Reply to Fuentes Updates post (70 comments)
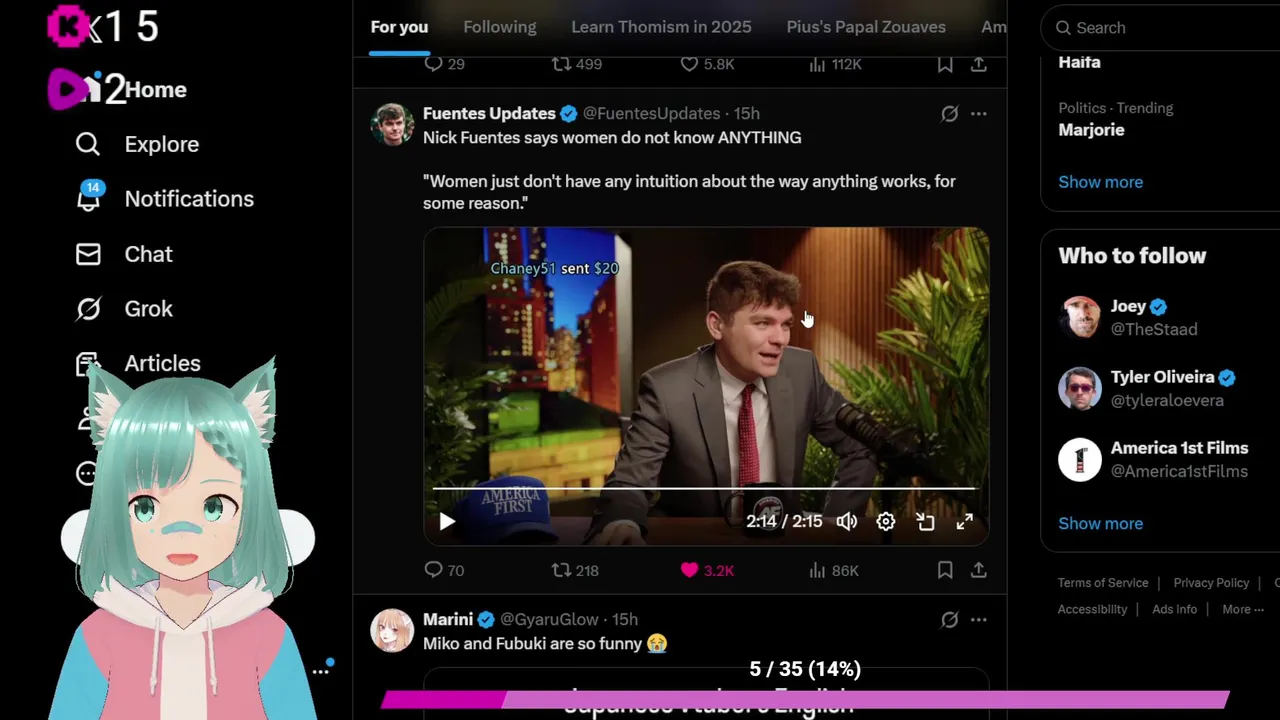The width and height of the screenshot is (1280, 720). pos(444,570)
